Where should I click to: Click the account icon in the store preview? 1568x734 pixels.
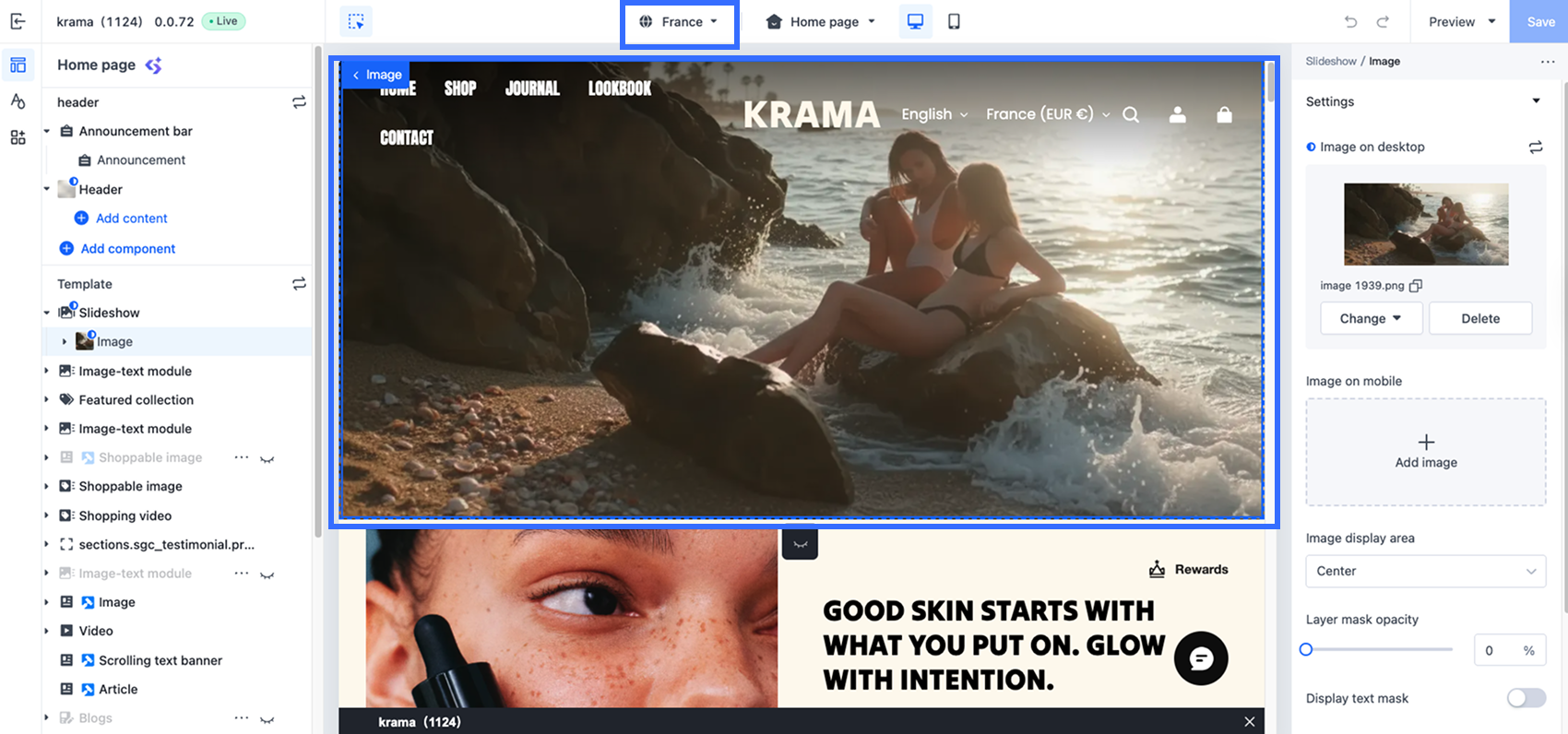point(1178,114)
